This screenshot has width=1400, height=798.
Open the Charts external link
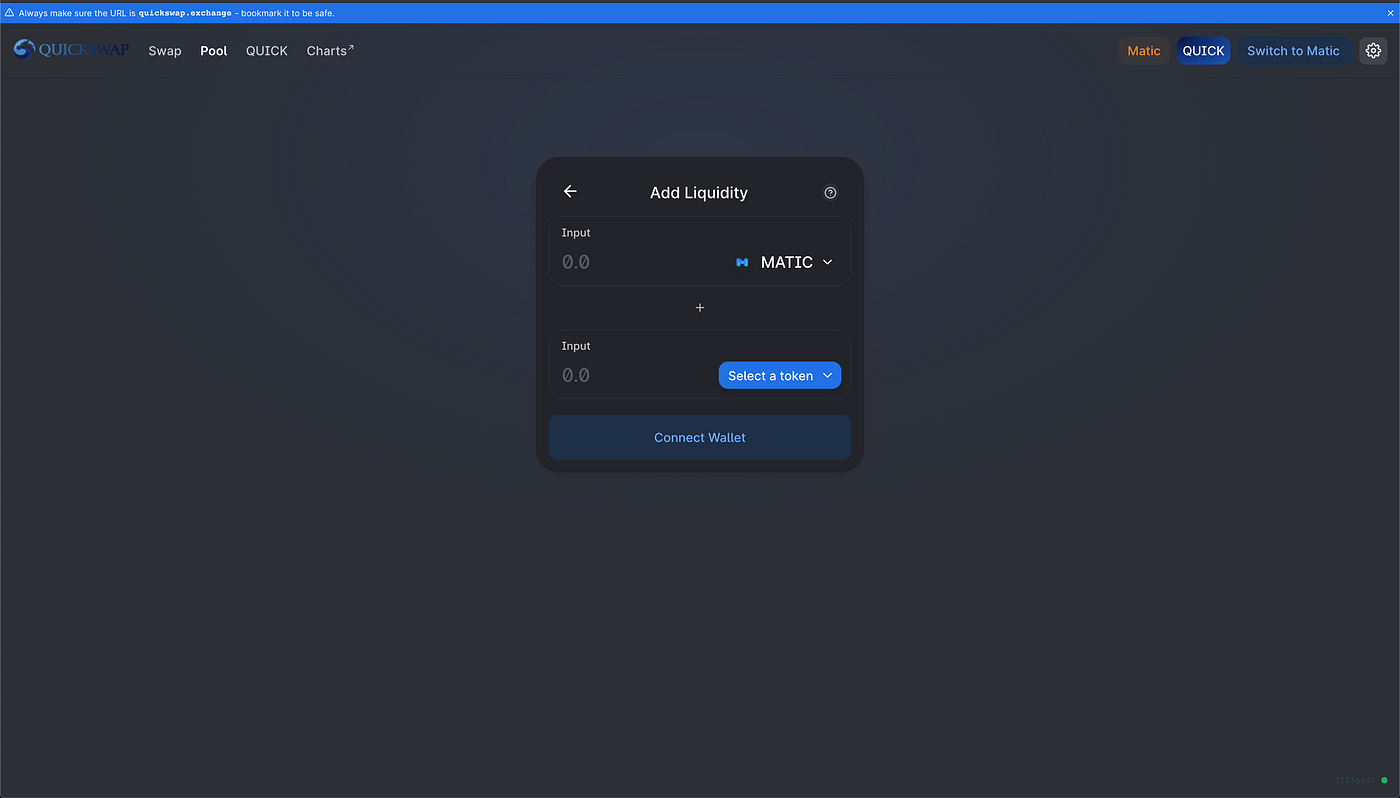tap(330, 50)
